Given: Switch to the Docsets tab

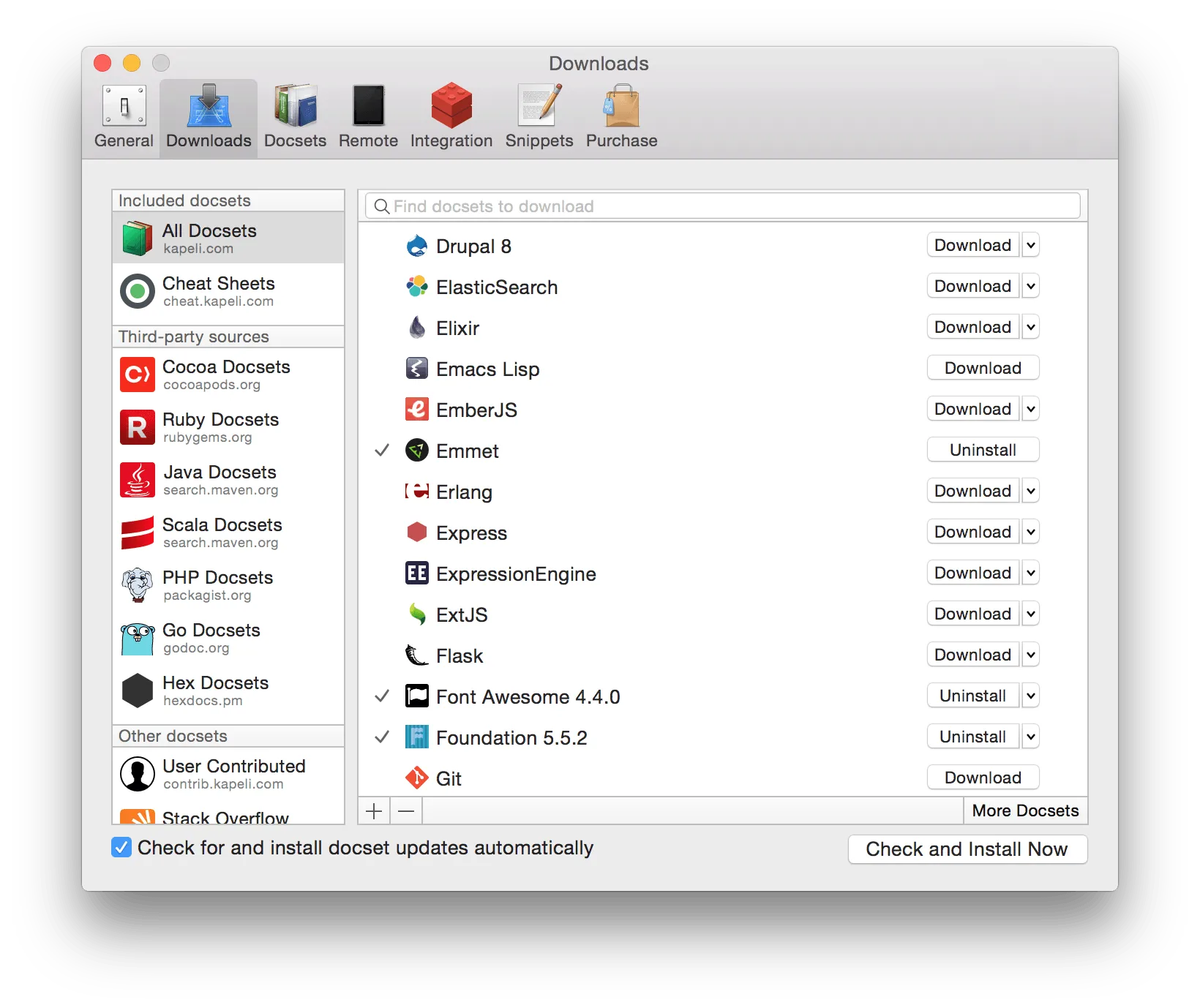Looking at the screenshot, I should [x=295, y=117].
